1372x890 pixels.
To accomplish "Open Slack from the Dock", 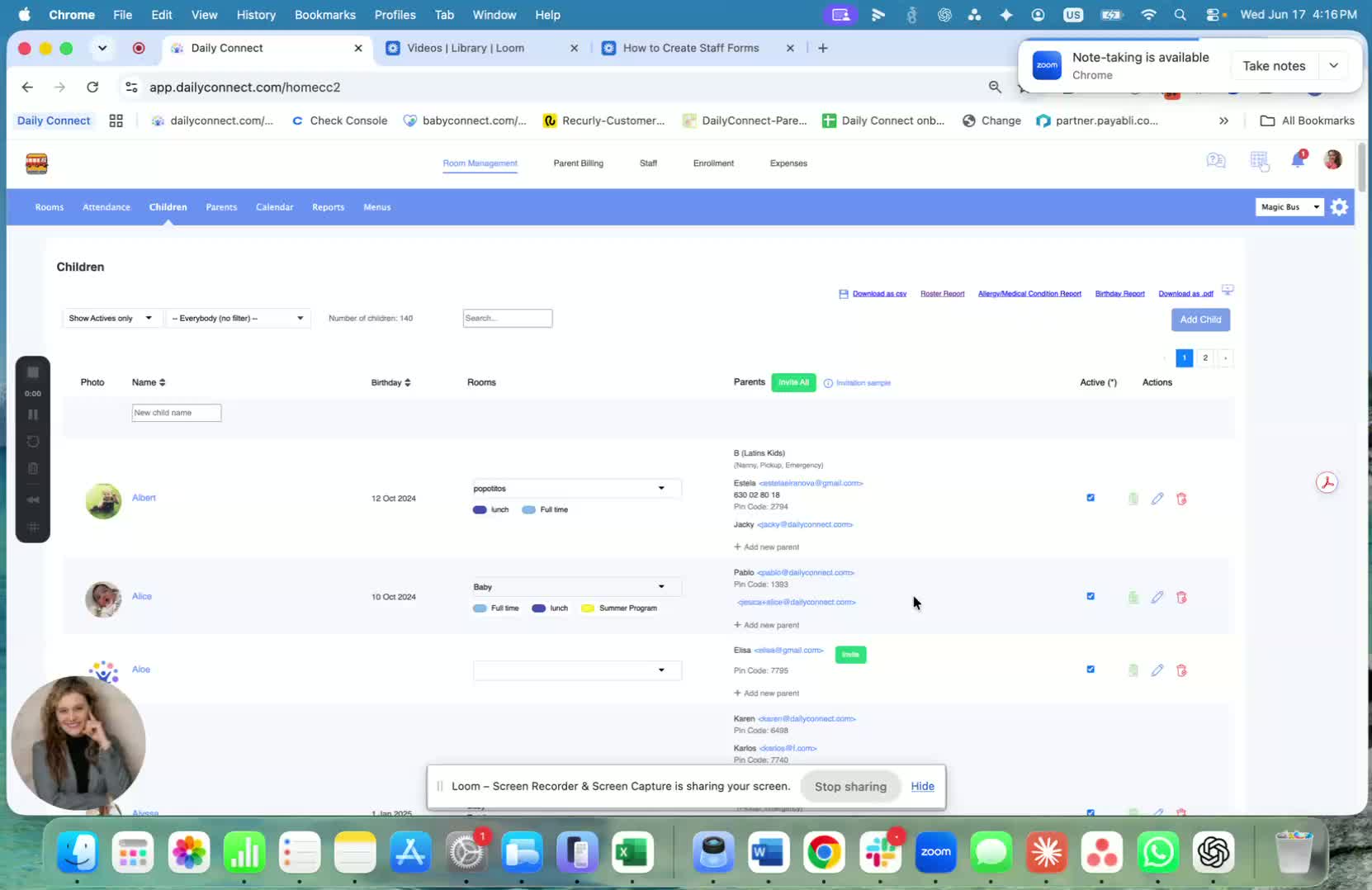I will (x=880, y=852).
